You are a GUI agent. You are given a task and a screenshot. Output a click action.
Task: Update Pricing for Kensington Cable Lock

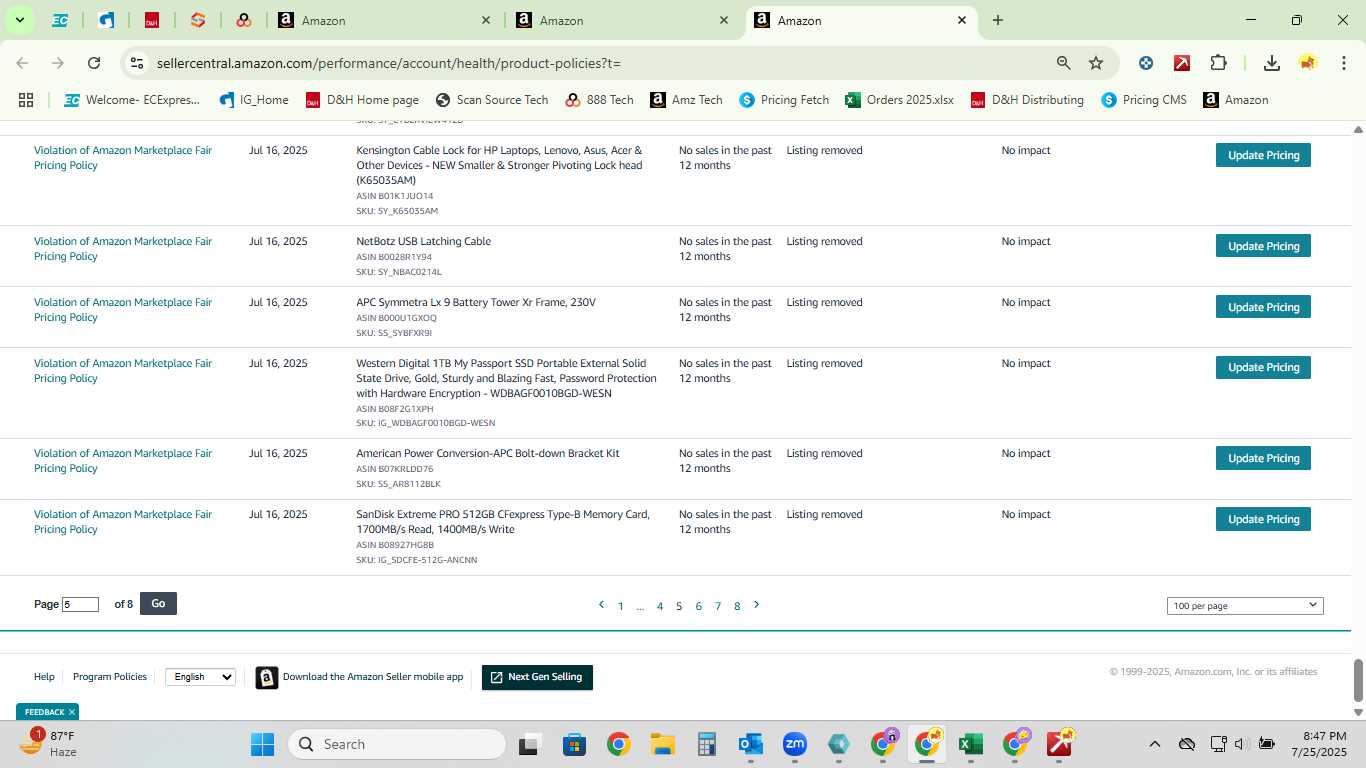pyautogui.click(x=1263, y=155)
